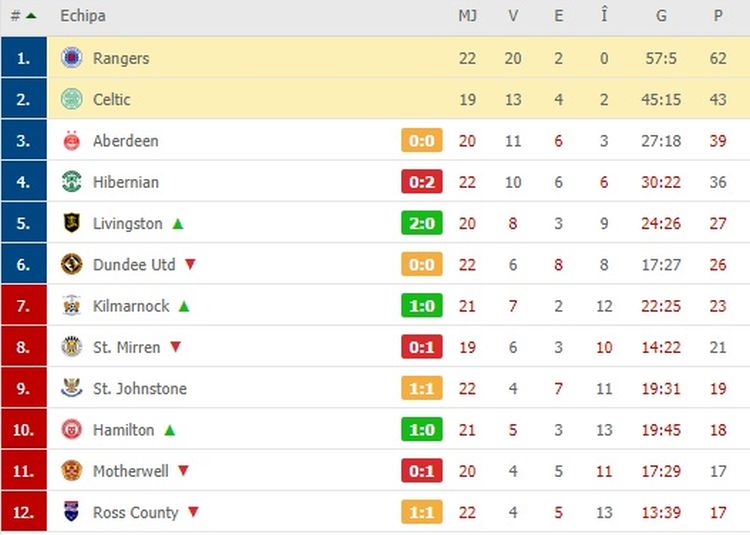
Task: Open Aberdeen's orange 0:0 result badge
Action: (421, 141)
